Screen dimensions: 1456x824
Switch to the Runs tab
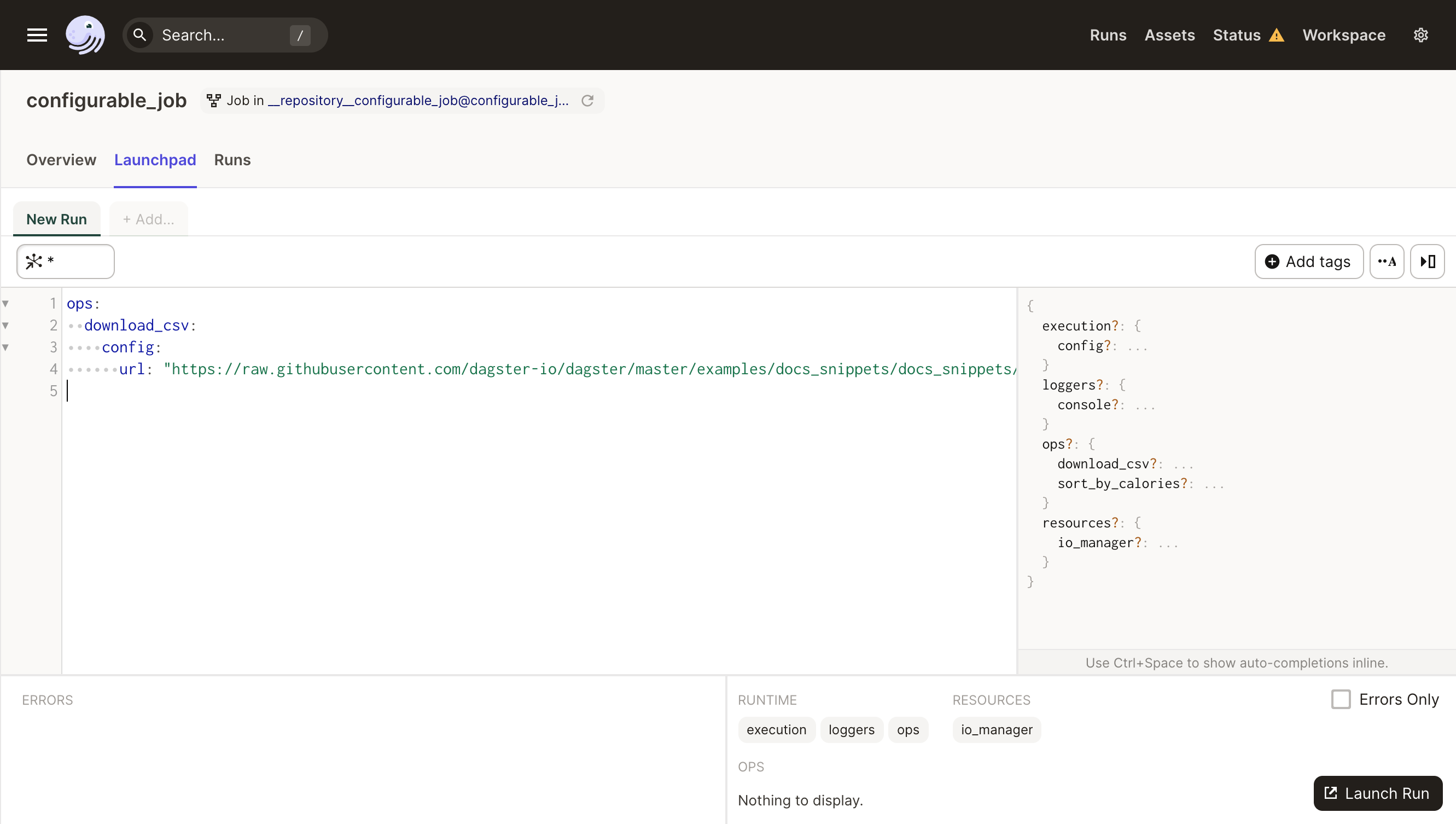[x=232, y=160]
